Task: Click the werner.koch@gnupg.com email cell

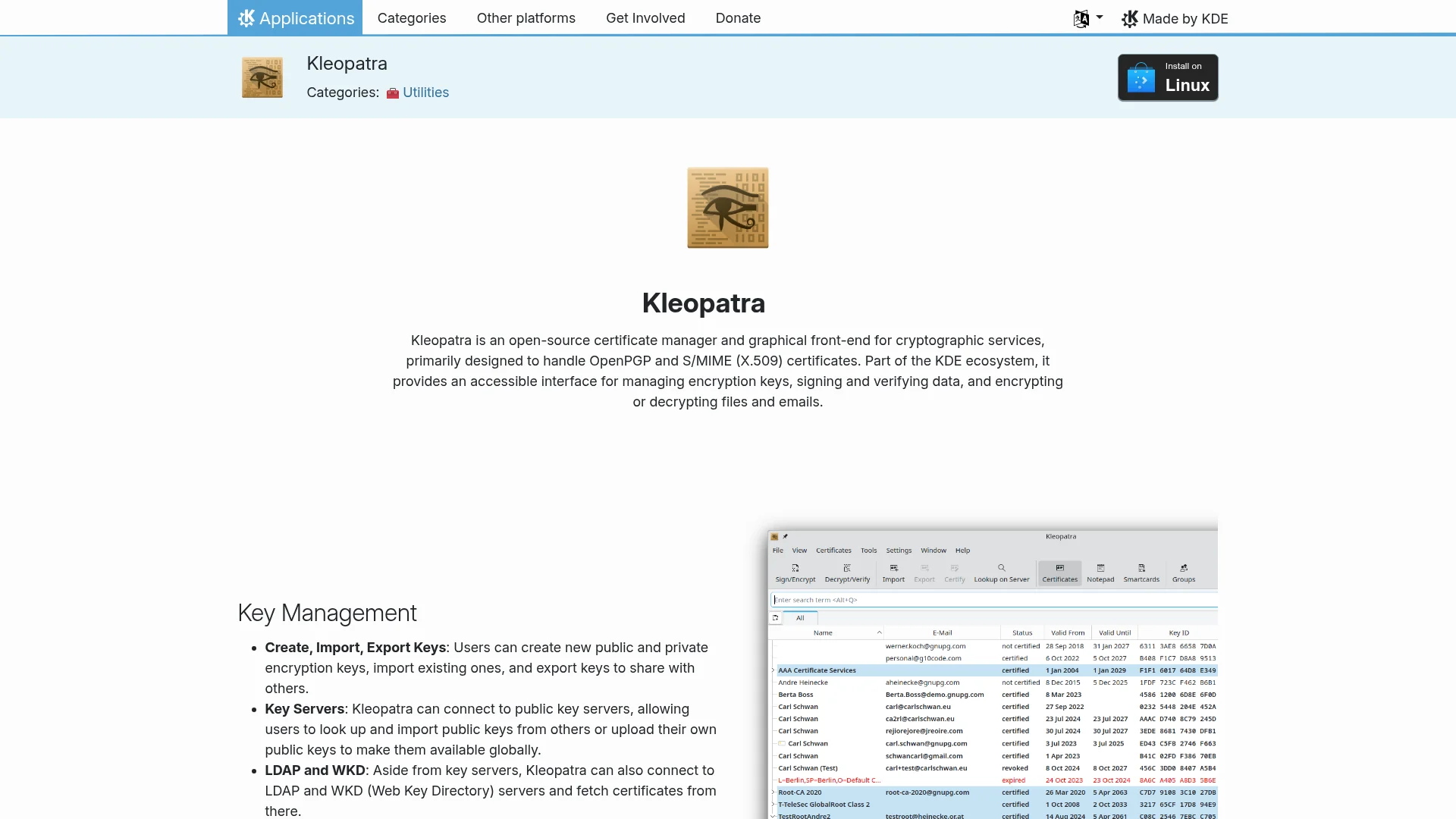Action: point(925,646)
